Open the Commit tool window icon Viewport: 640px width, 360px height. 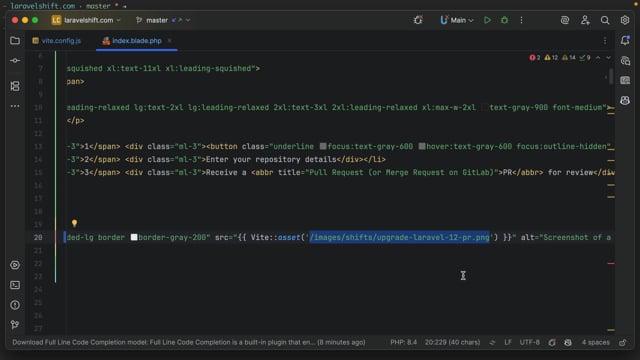point(15,60)
